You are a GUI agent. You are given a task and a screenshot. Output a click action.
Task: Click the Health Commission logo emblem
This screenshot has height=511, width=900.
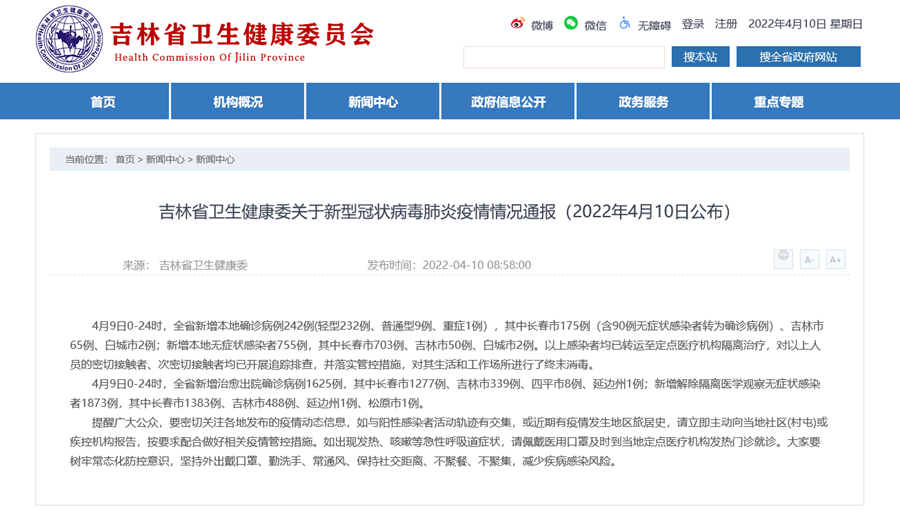[x=69, y=41]
